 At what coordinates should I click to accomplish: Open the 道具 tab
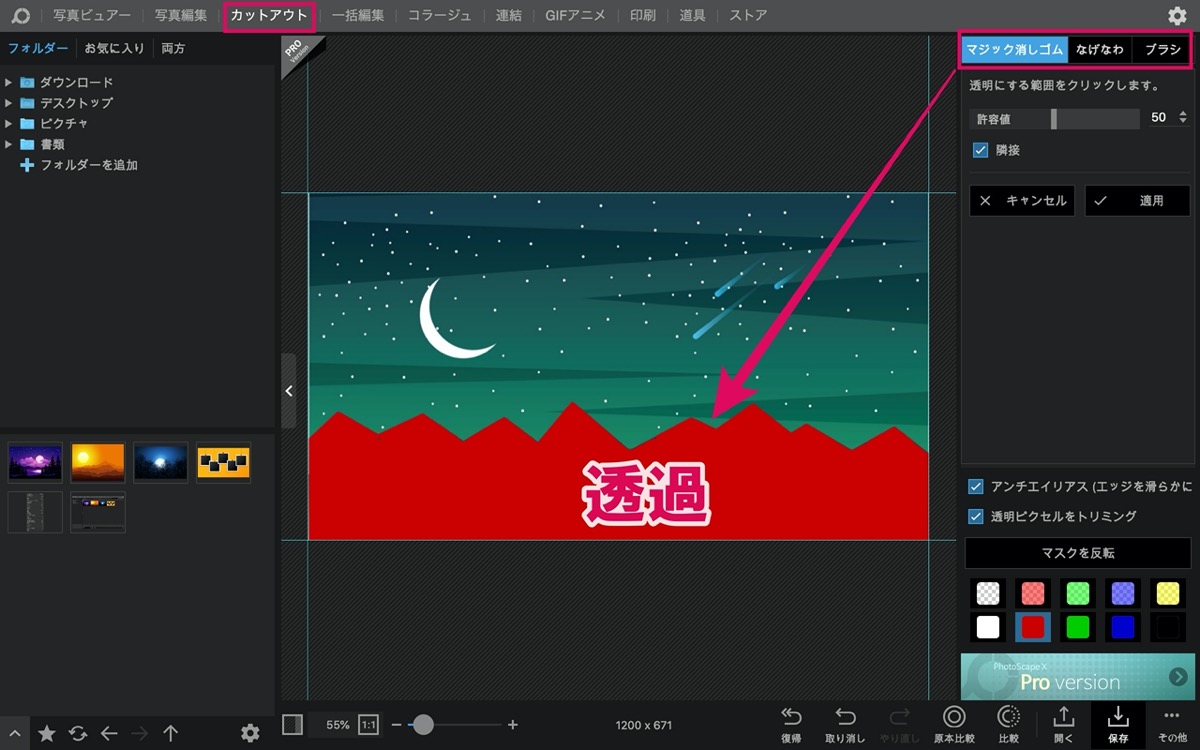pos(693,15)
